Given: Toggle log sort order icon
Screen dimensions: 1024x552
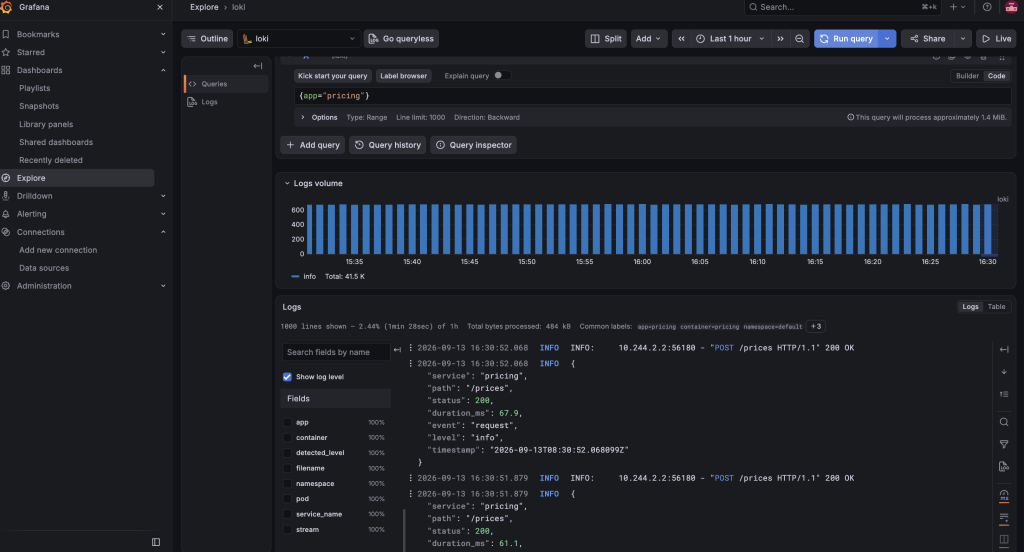Looking at the screenshot, I should coord(1004,394).
